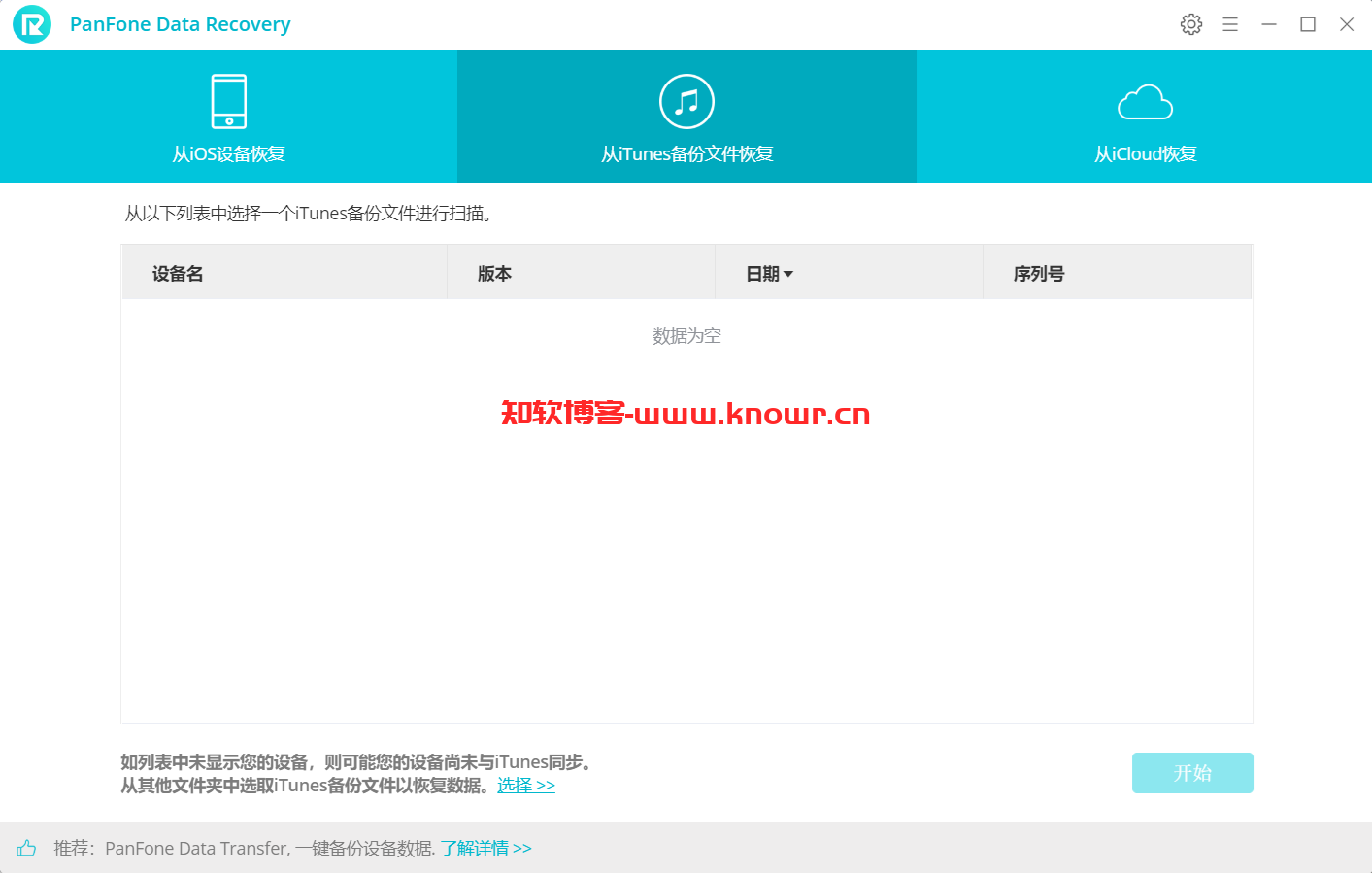The width and height of the screenshot is (1372, 873).
Task: Click the phone icon for iOS recovery
Action: coord(229,101)
